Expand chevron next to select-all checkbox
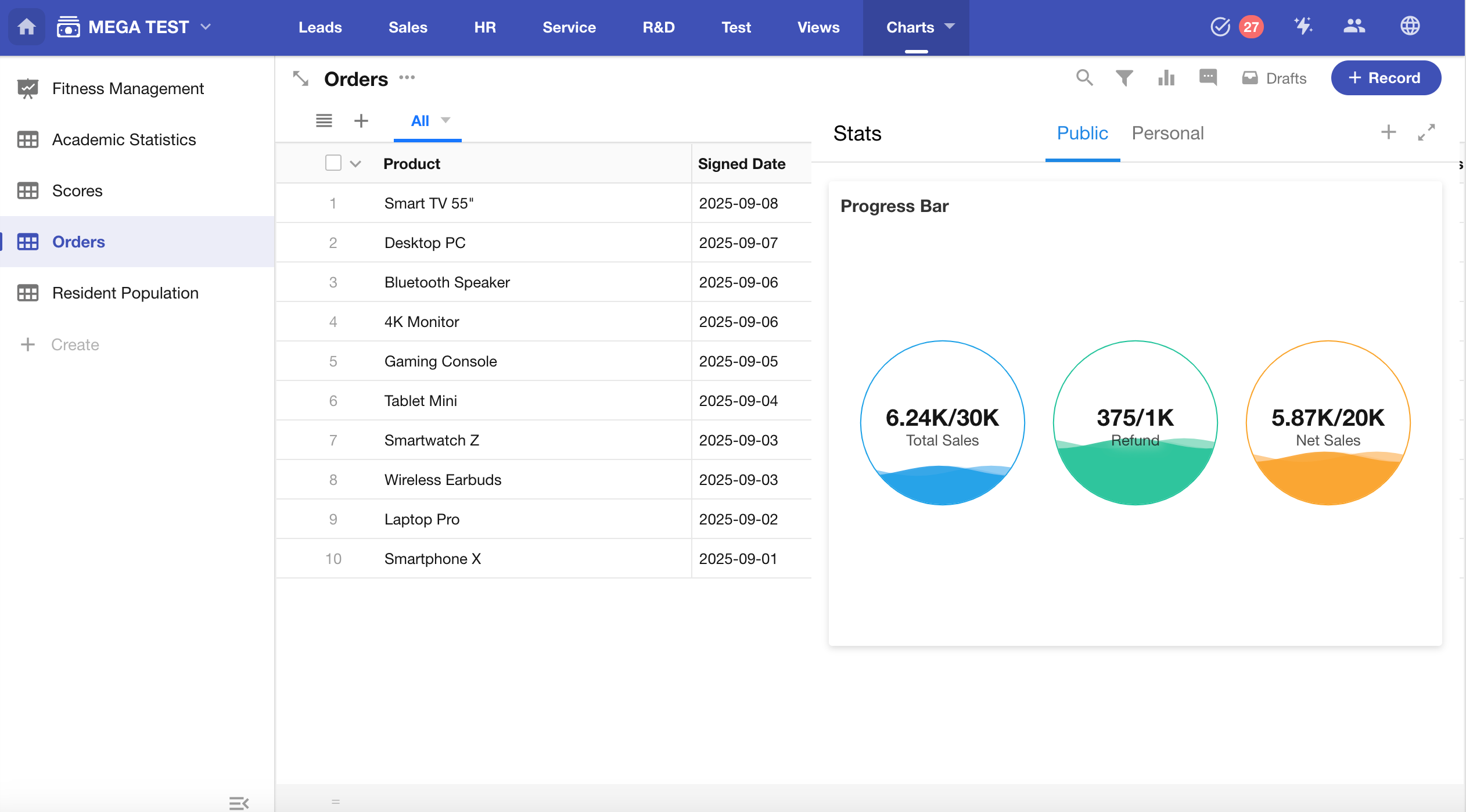The image size is (1466, 812). [x=355, y=164]
